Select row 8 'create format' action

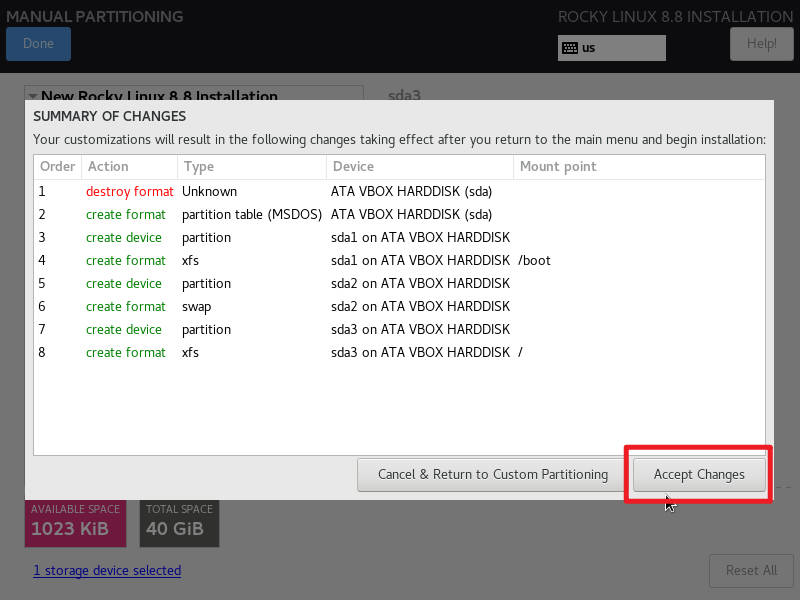tap(126, 353)
